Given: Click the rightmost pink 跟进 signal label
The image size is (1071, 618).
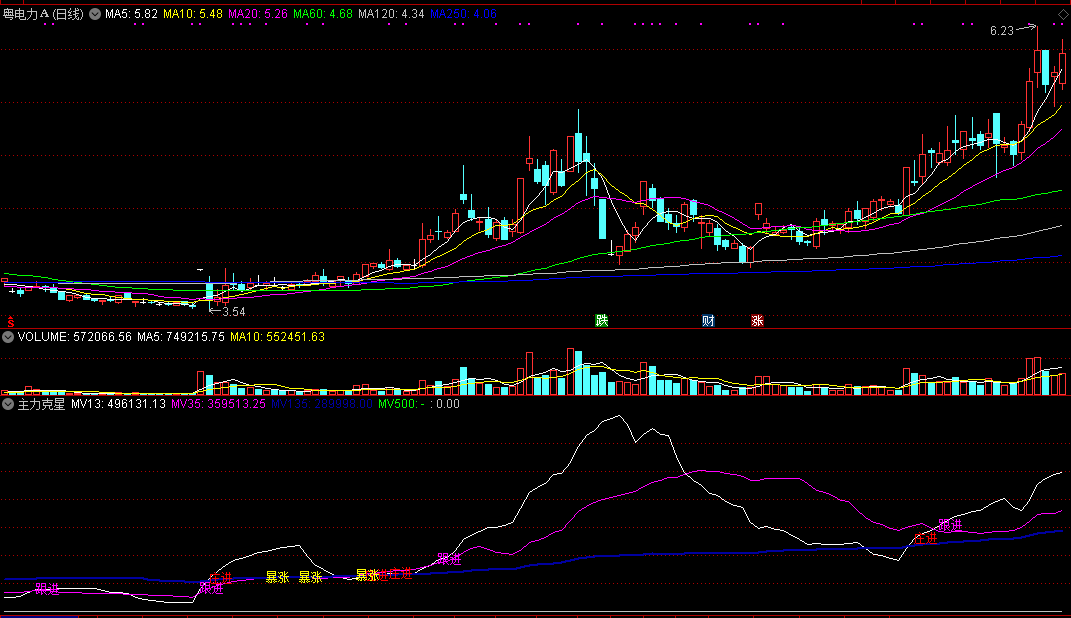Looking at the screenshot, I should (950, 525).
